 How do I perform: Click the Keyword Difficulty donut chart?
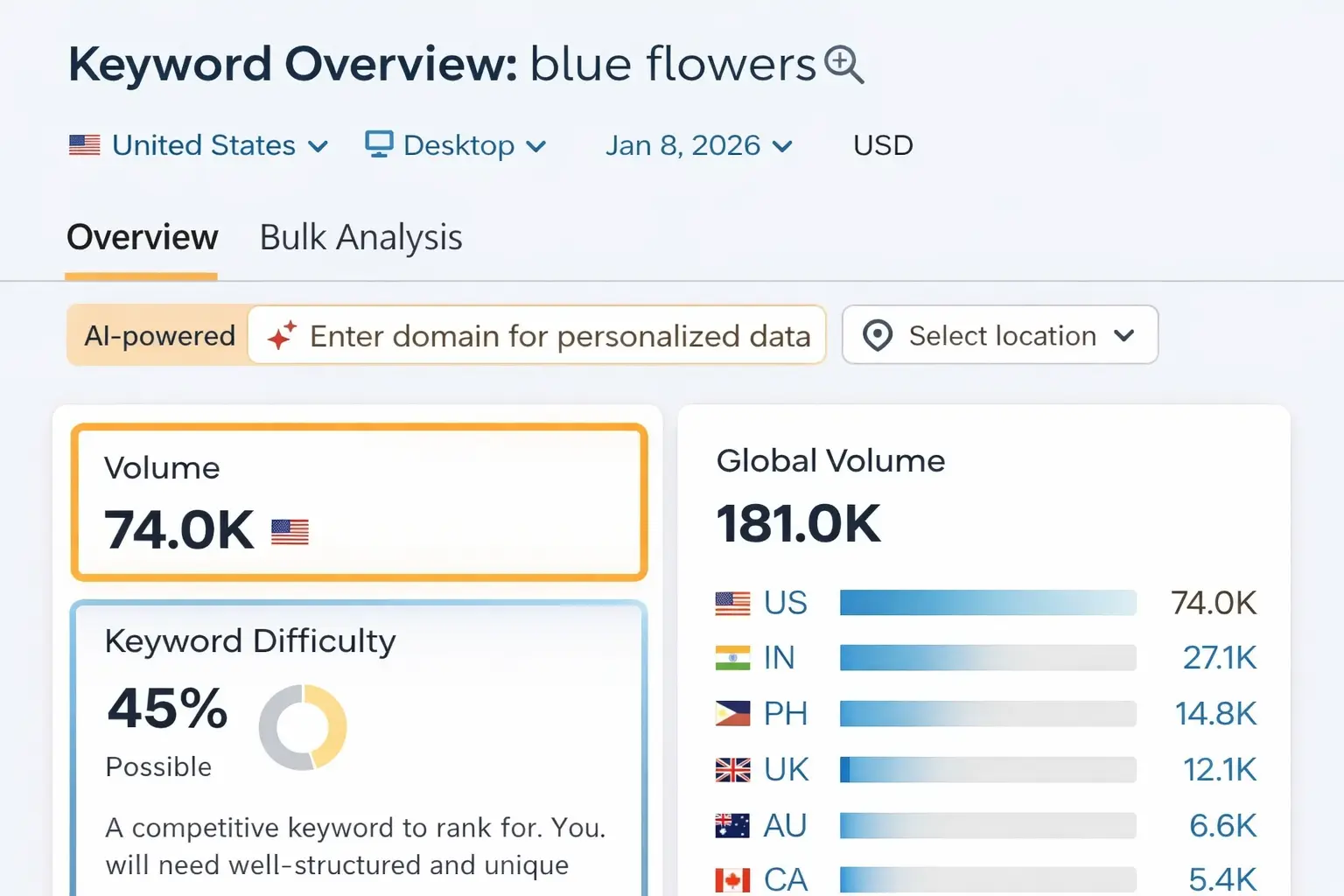click(304, 726)
